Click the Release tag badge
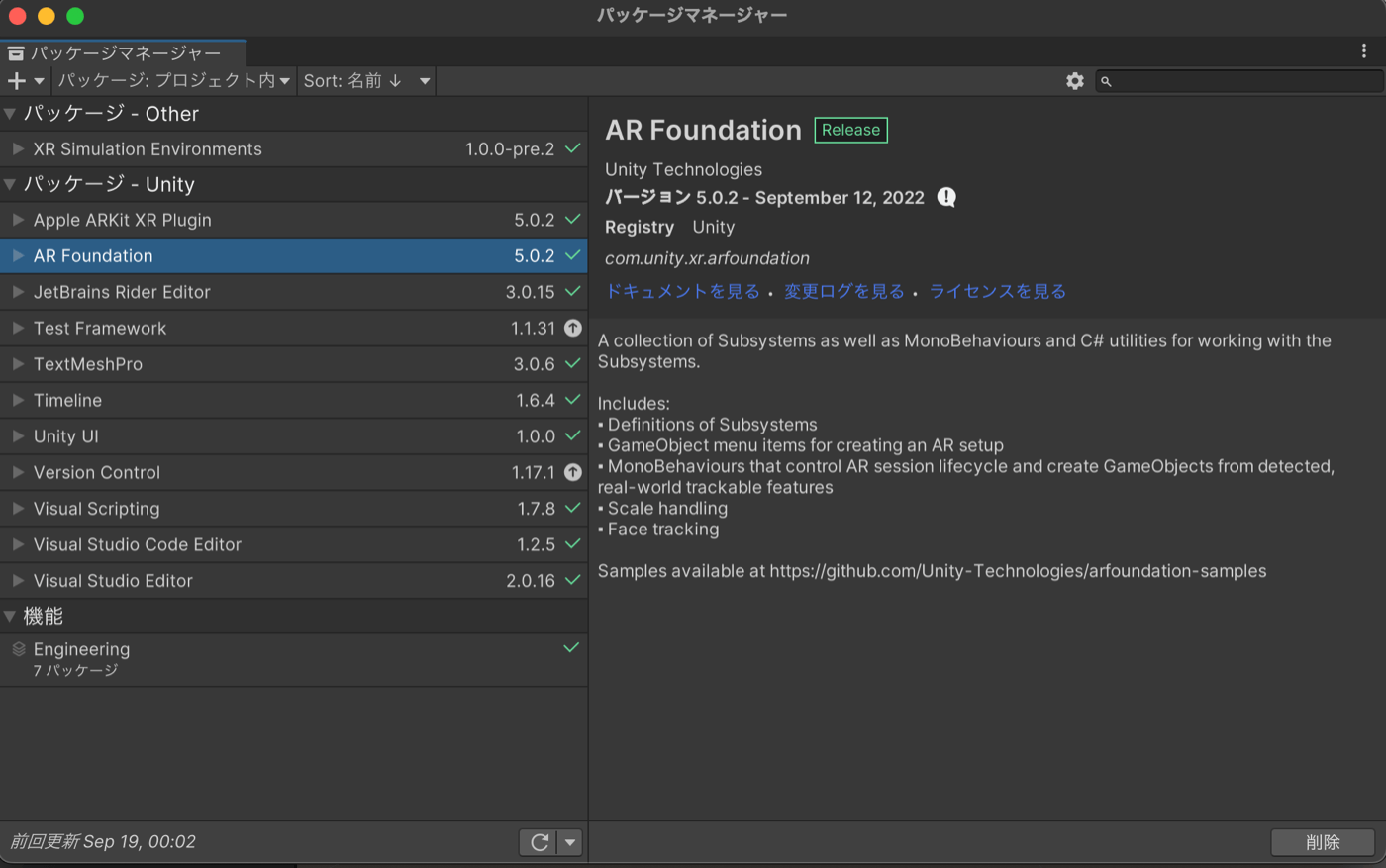The width and height of the screenshot is (1386, 868). (x=850, y=130)
